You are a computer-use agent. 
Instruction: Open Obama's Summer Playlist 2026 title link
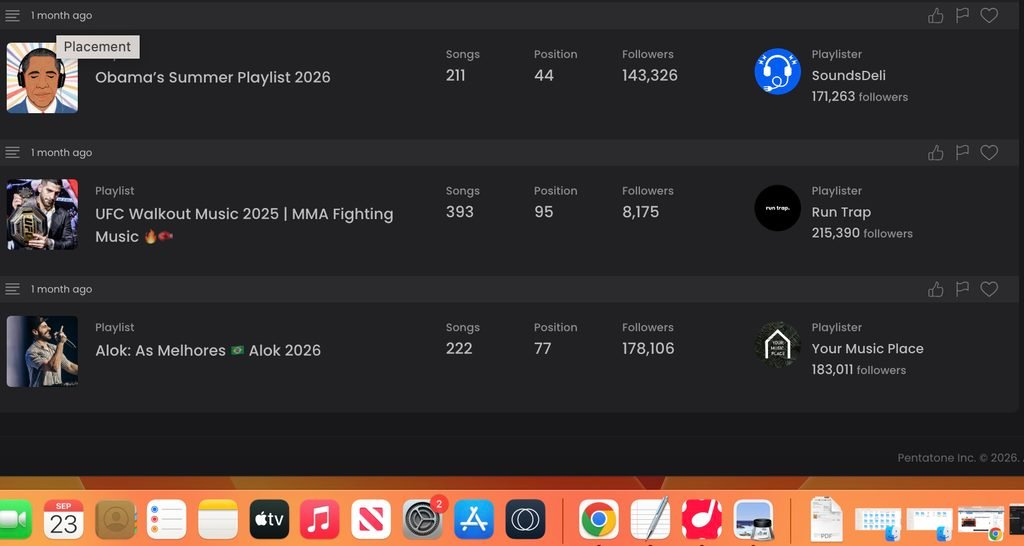(213, 77)
